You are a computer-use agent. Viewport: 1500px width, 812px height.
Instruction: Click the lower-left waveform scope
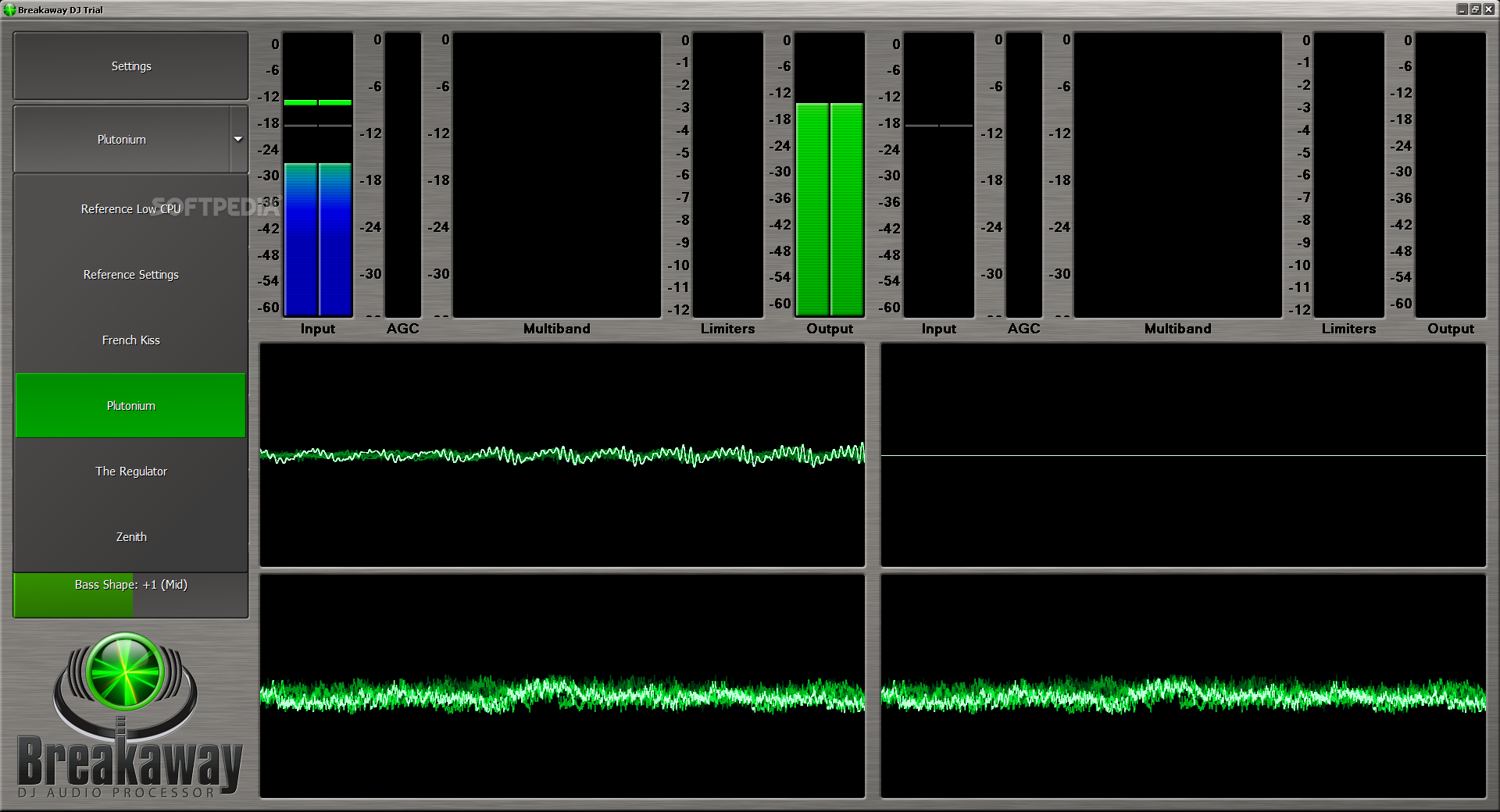point(562,686)
